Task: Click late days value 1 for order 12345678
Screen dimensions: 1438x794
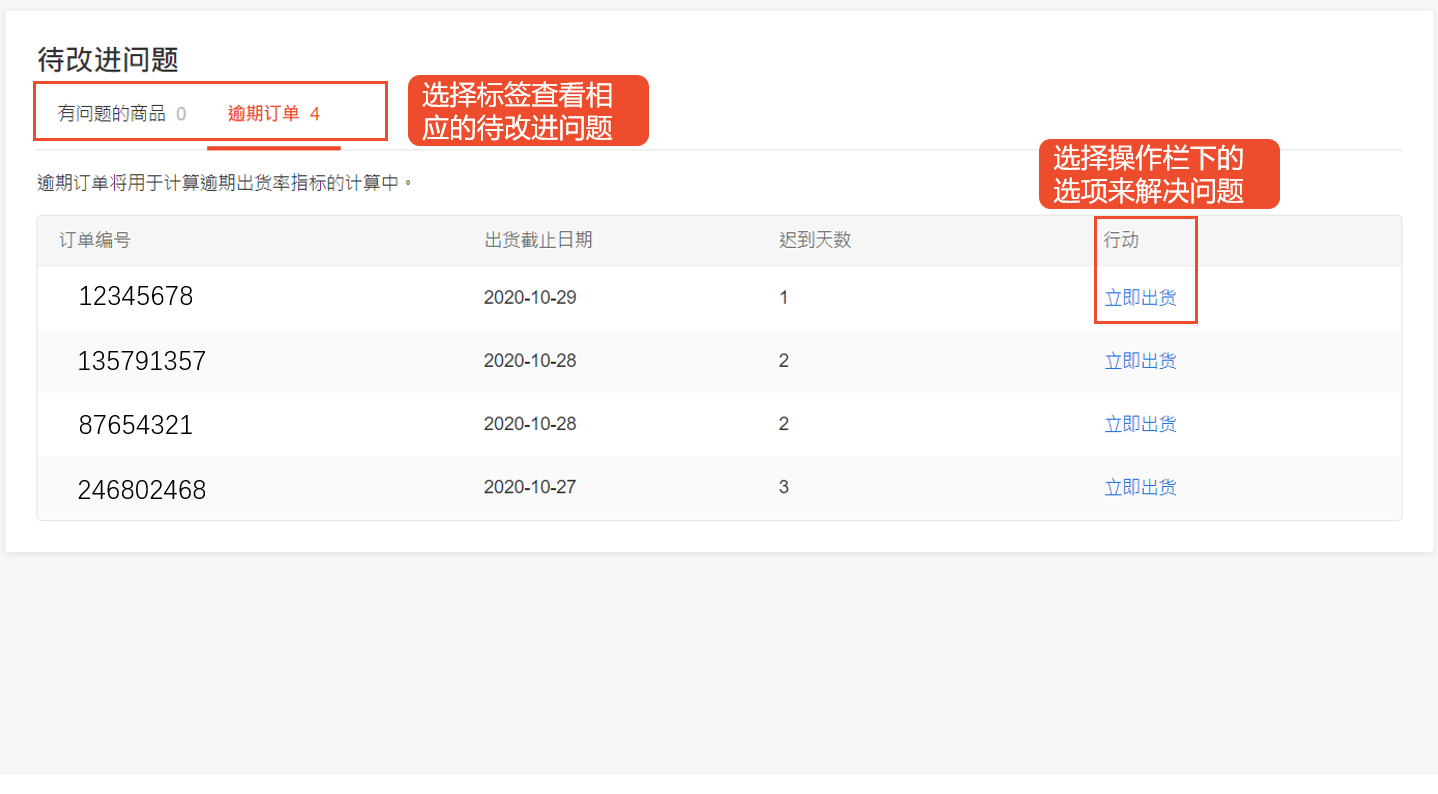Action: [x=784, y=298]
